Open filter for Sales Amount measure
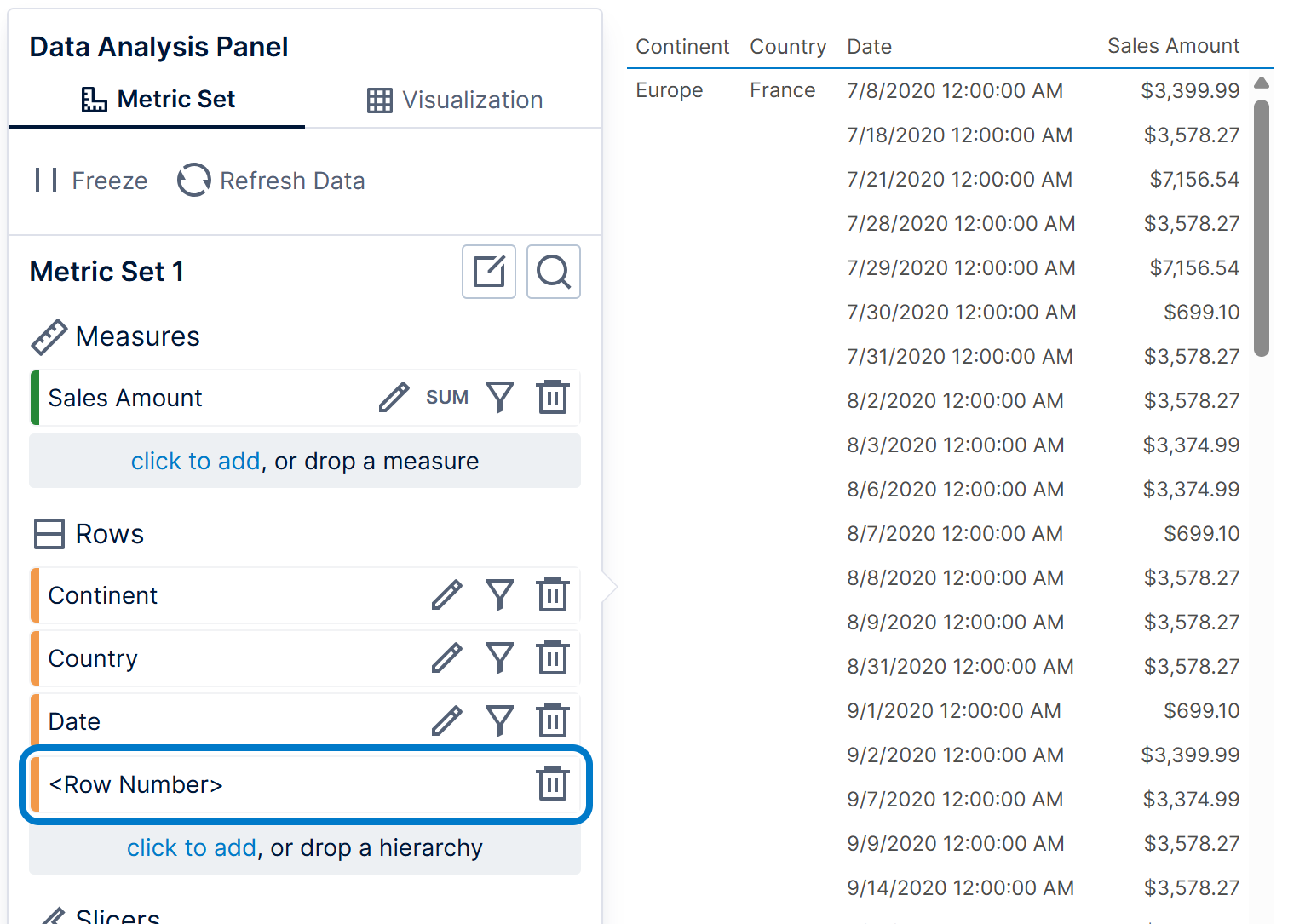The width and height of the screenshot is (1311, 924). [500, 398]
